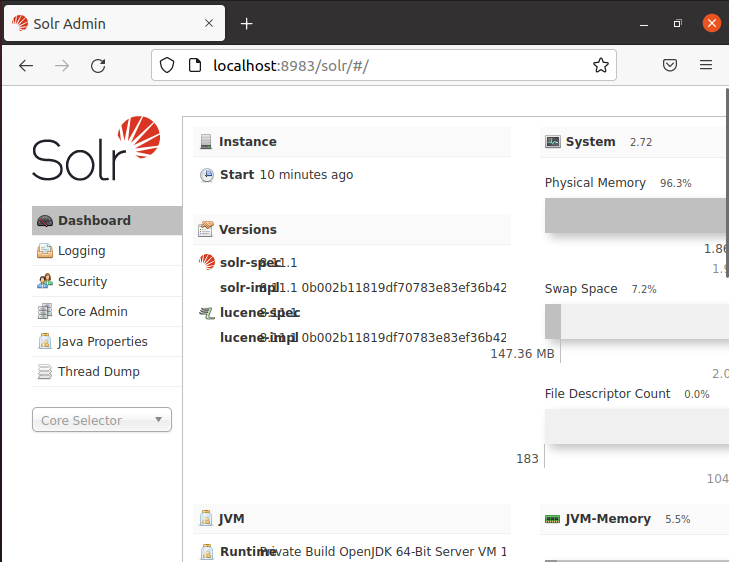Click the Thread Dump stack icon

point(45,371)
